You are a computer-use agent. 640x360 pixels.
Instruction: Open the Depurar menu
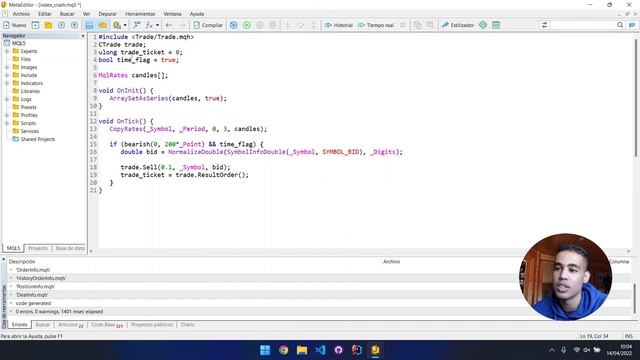107,14
